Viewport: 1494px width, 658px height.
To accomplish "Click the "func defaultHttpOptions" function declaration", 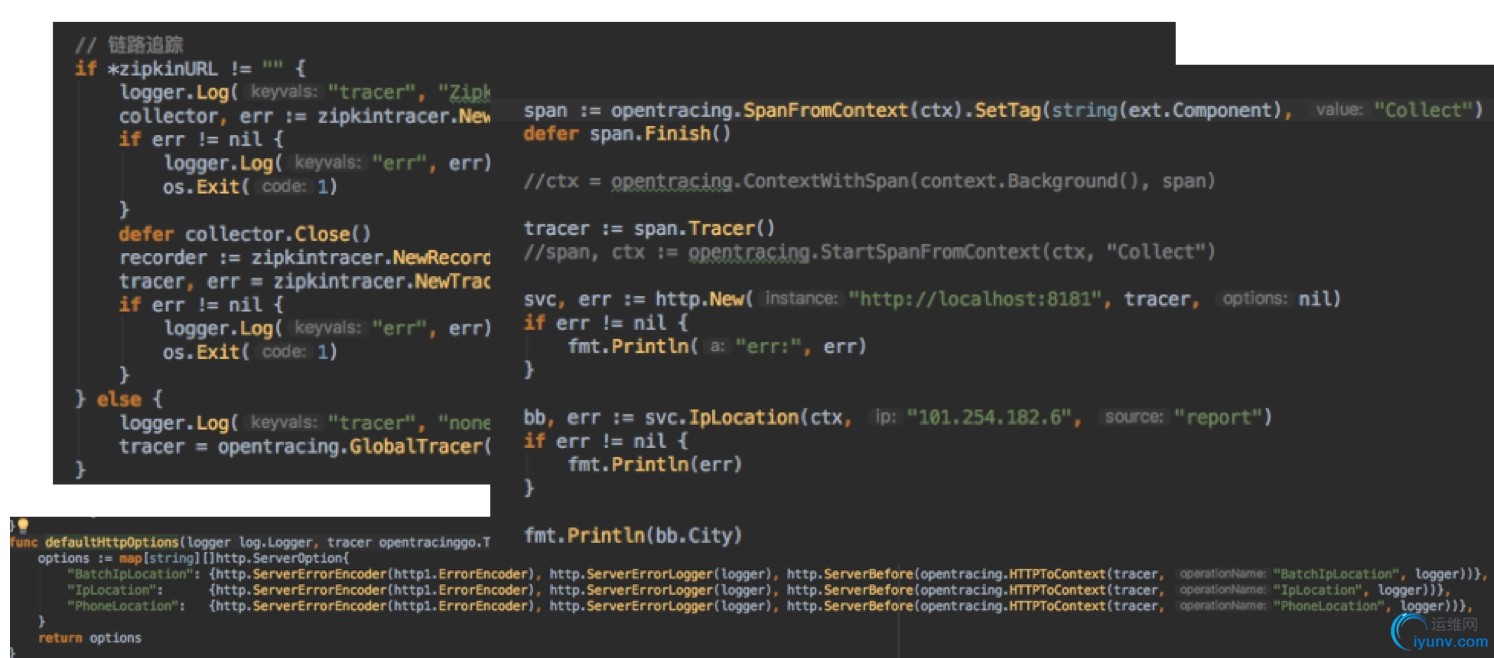I will (x=250, y=542).
